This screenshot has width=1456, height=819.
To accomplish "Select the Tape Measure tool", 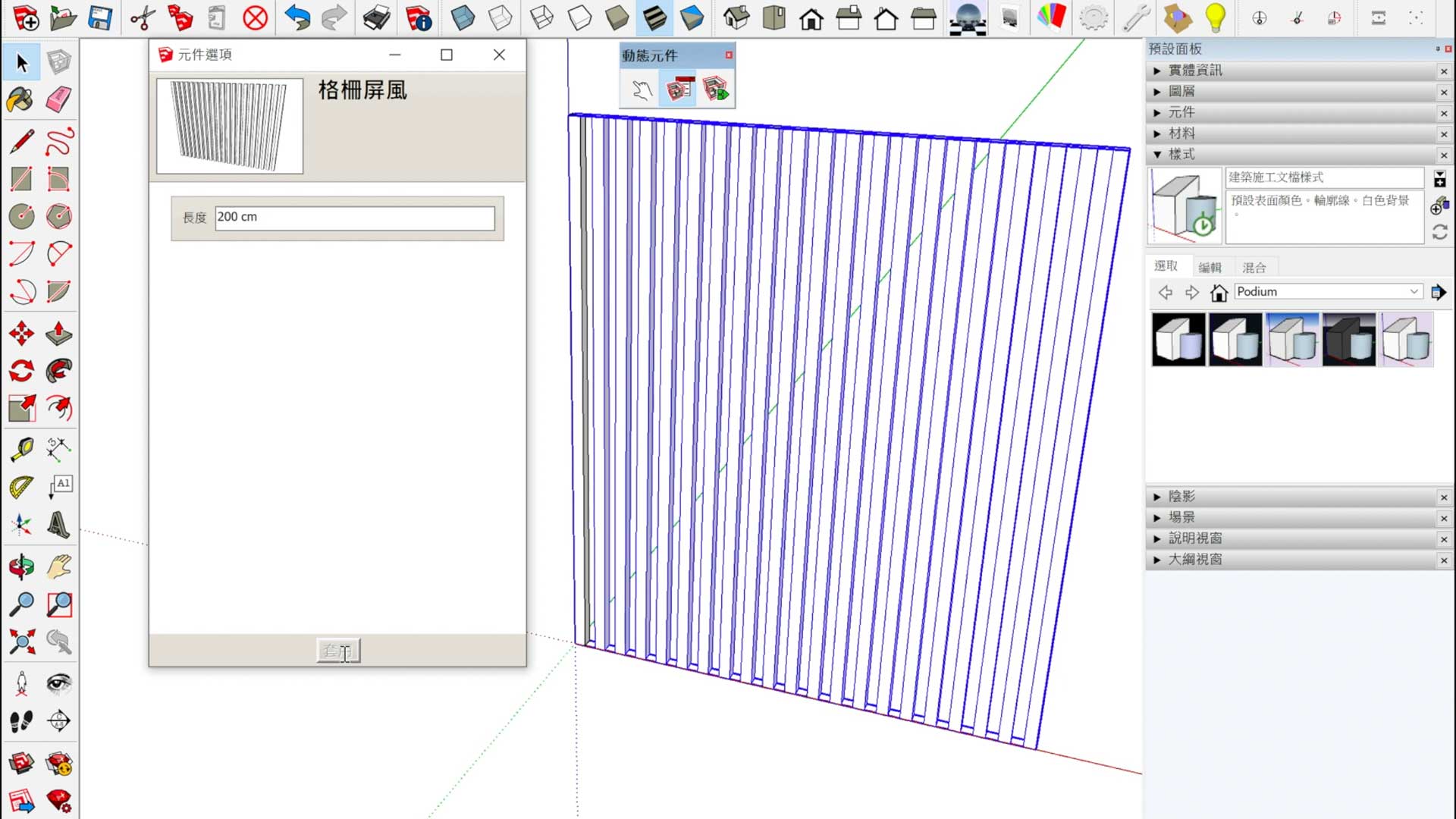I will (x=21, y=449).
